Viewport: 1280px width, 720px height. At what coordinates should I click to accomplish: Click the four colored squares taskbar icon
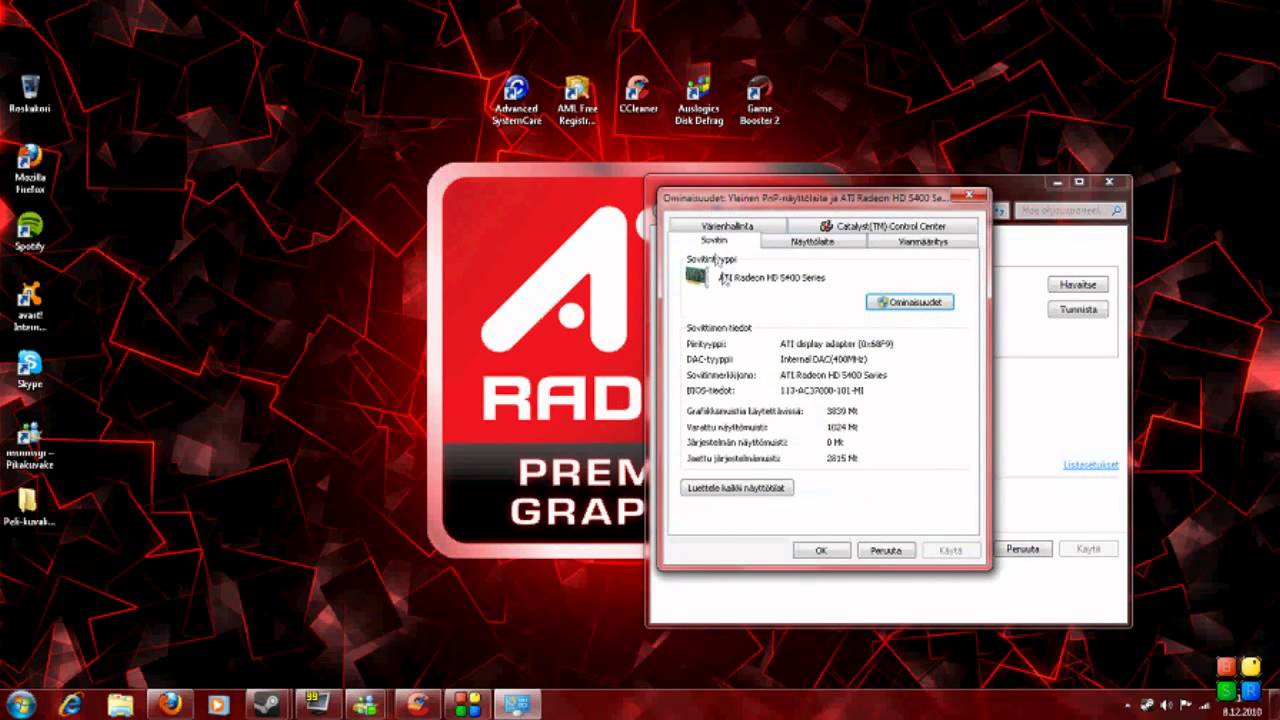pos(468,704)
